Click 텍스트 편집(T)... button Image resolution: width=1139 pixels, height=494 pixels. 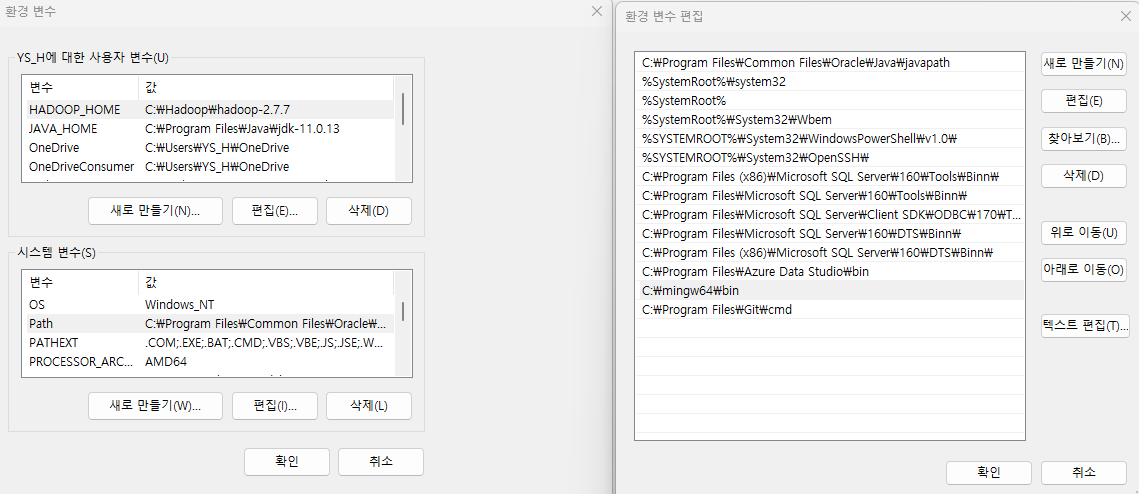pyautogui.click(x=1083, y=325)
